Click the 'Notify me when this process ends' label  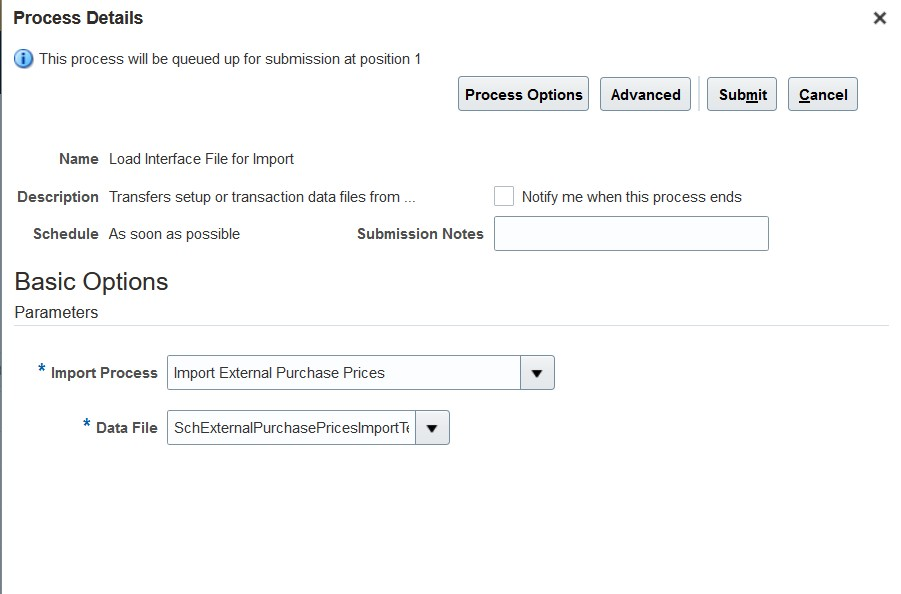coord(632,197)
